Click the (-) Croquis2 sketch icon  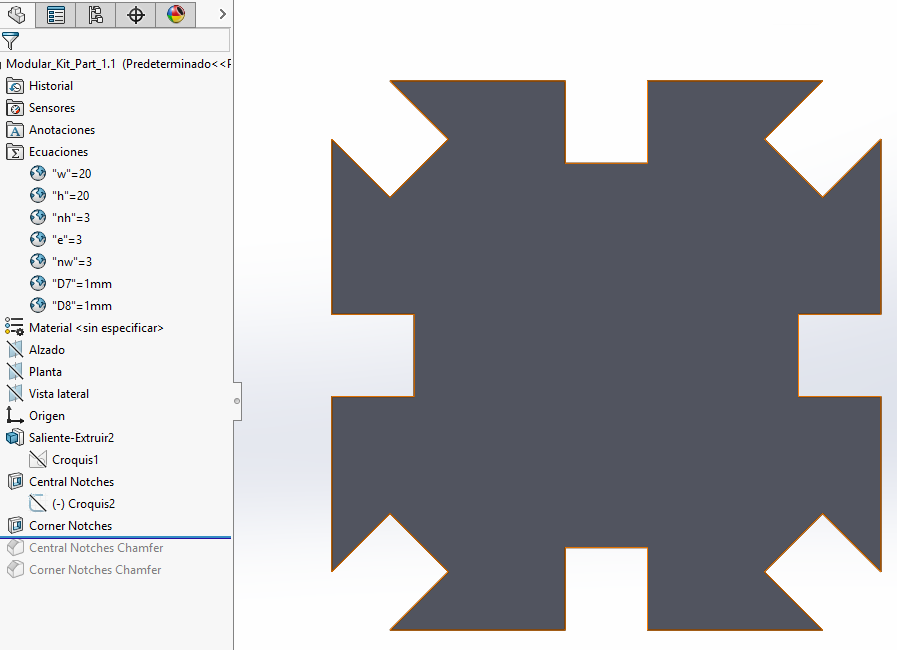[38, 504]
